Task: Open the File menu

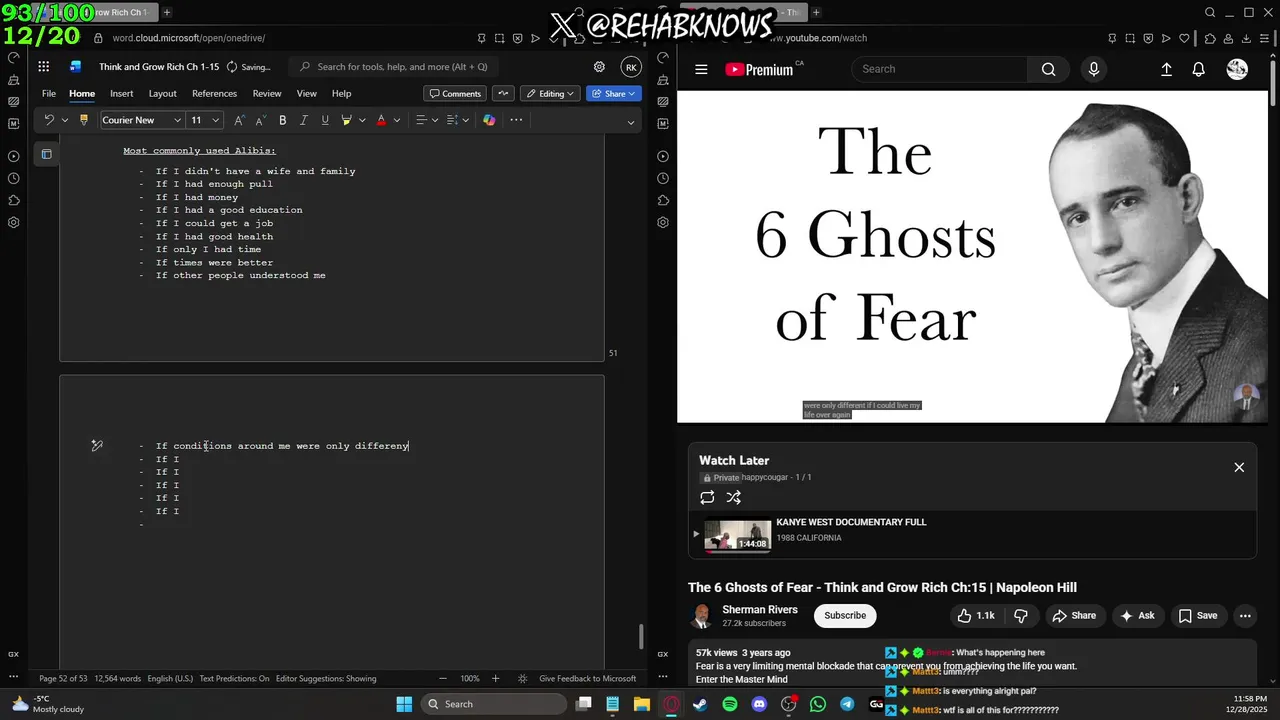Action: coord(49,94)
